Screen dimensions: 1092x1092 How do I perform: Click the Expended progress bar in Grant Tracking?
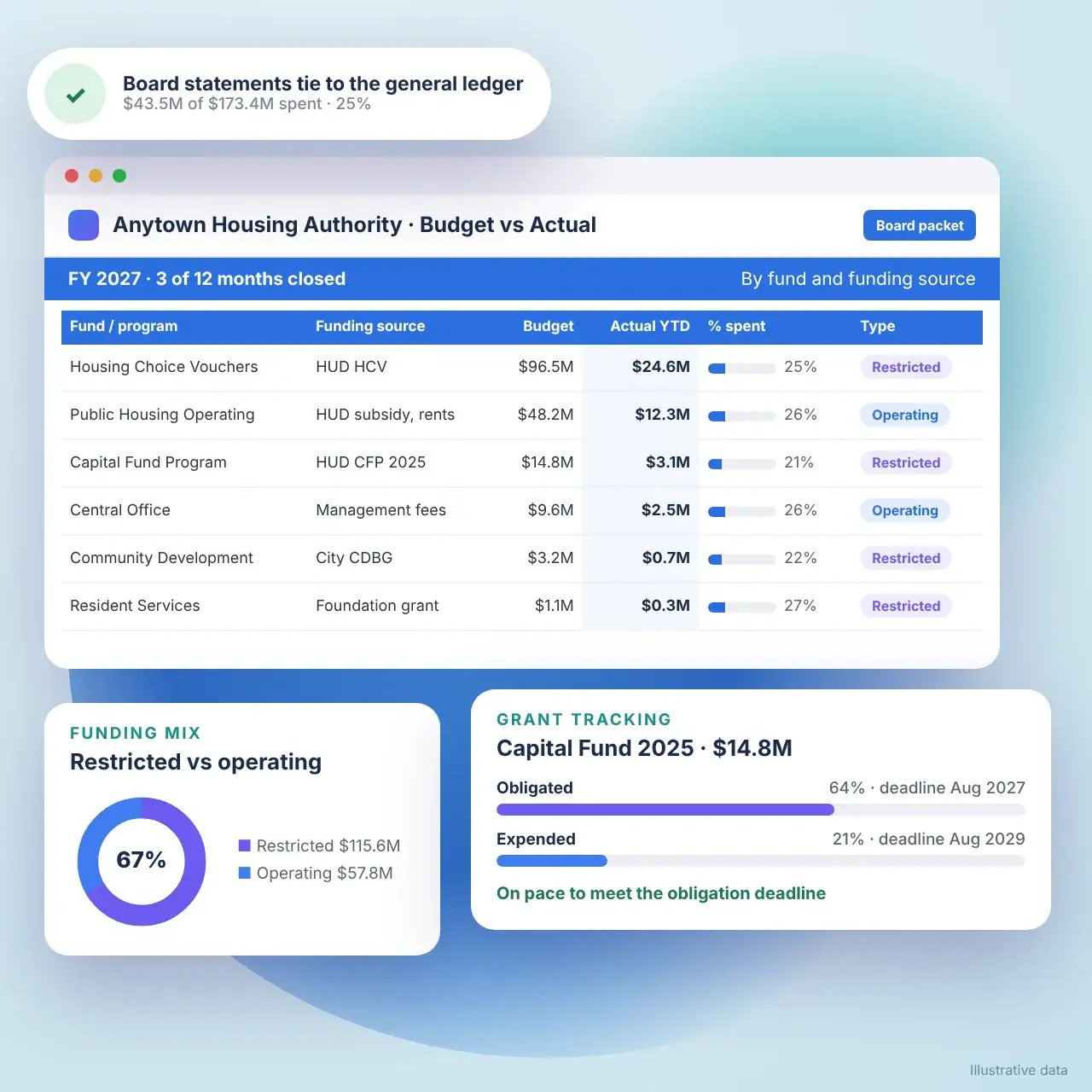[x=761, y=861]
